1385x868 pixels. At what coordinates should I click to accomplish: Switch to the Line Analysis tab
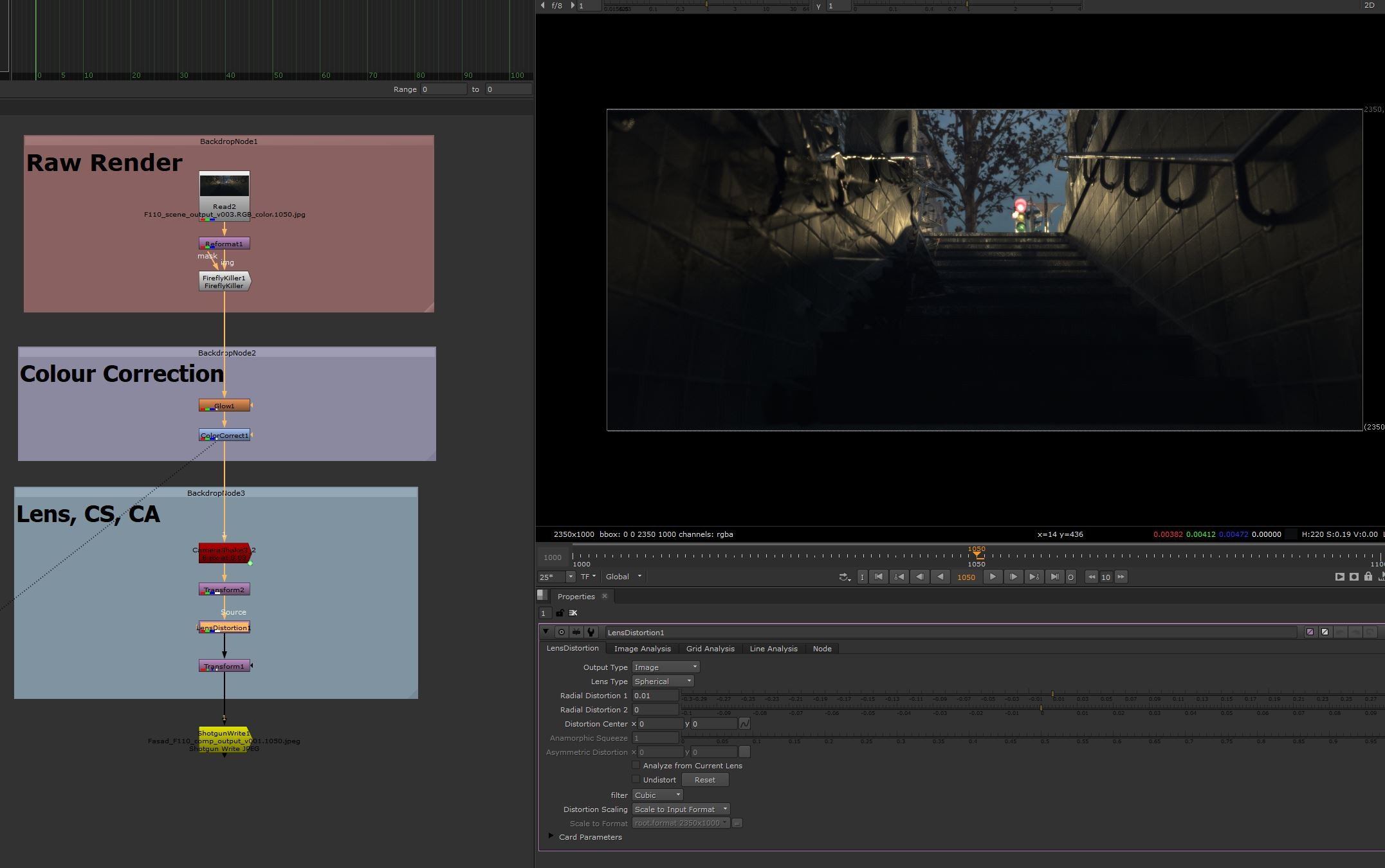click(773, 649)
